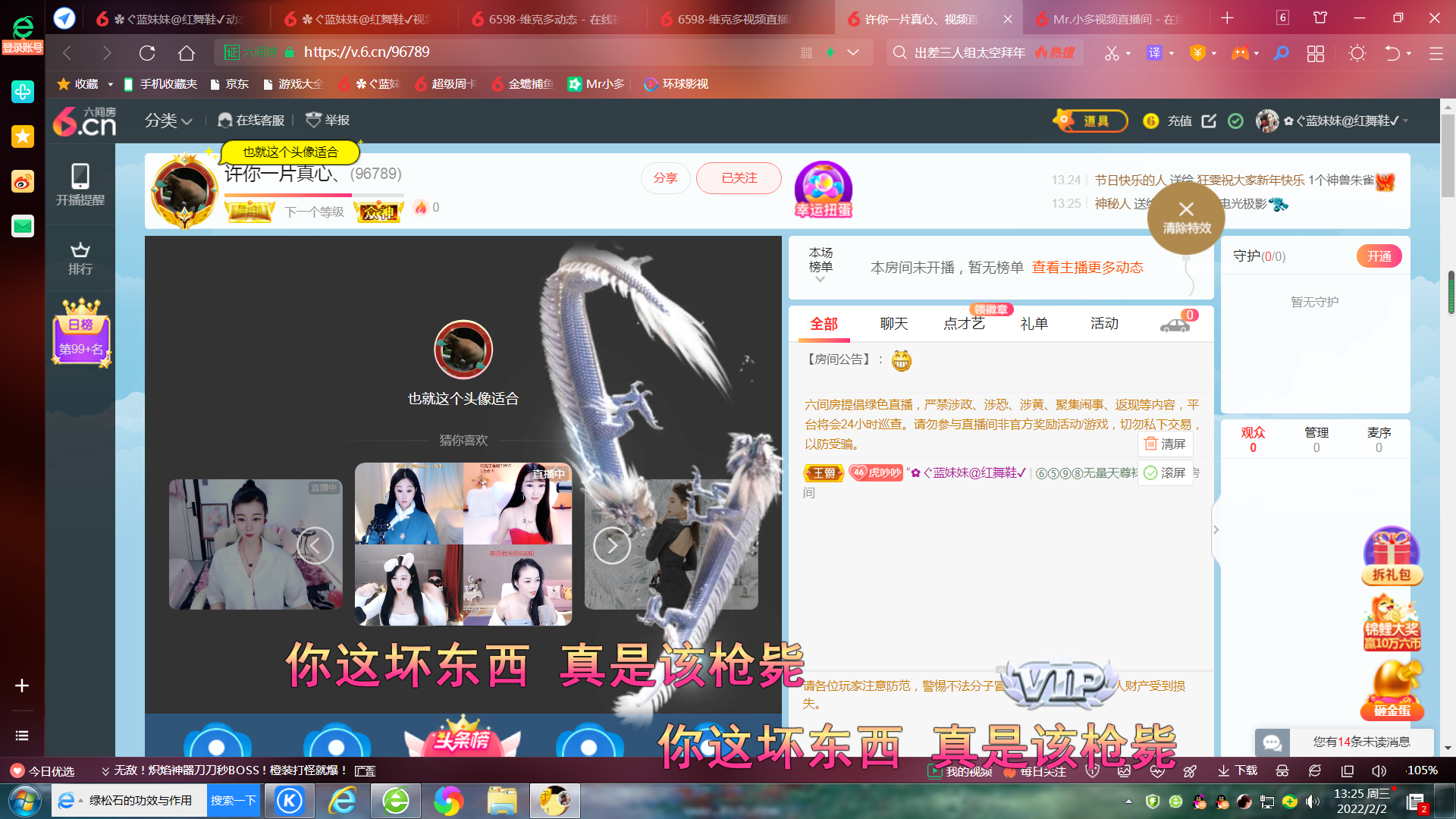Toggle the lightning speed mode icon

(x=831, y=52)
